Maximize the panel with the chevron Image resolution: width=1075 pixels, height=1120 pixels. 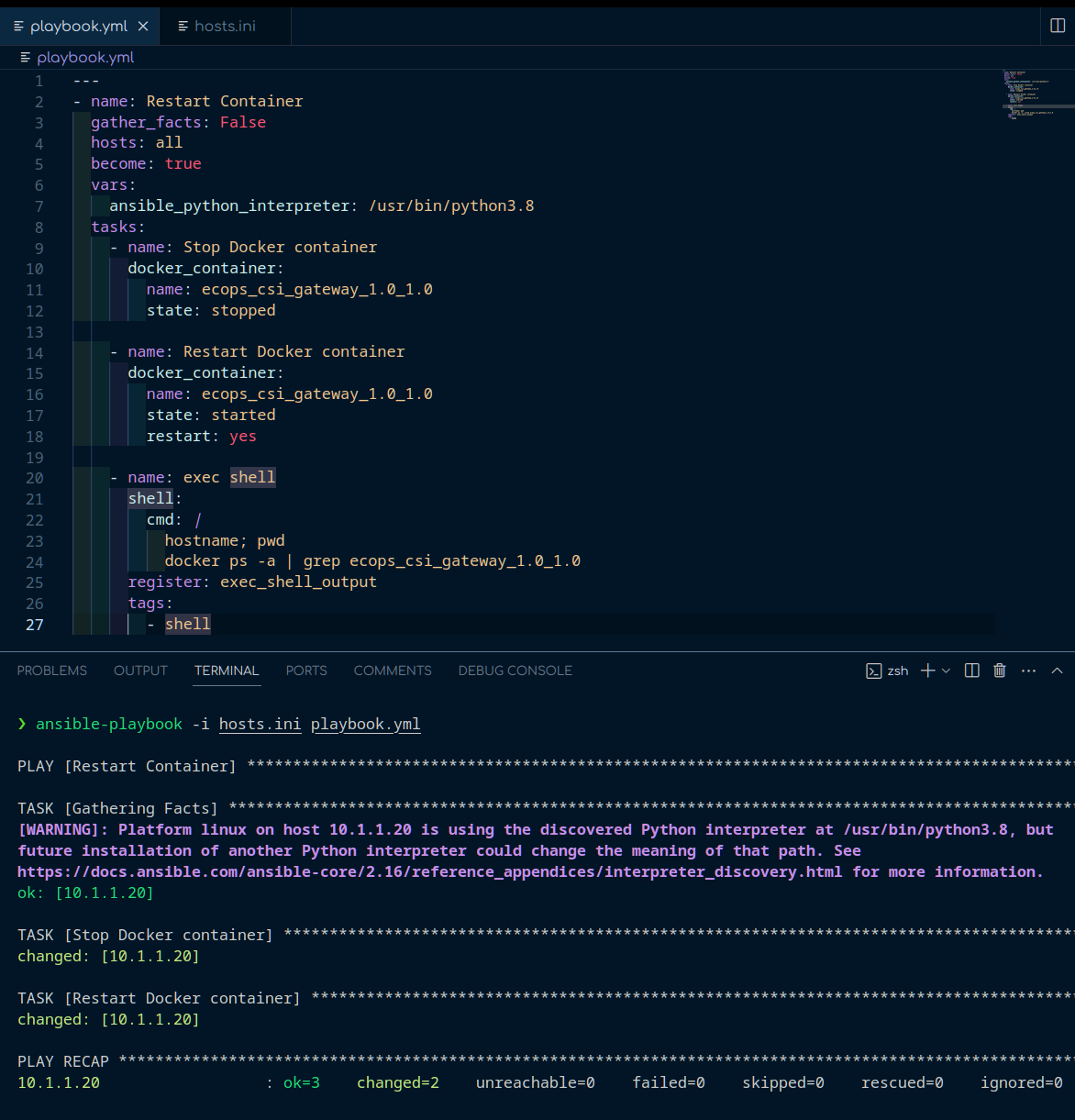(x=1058, y=671)
